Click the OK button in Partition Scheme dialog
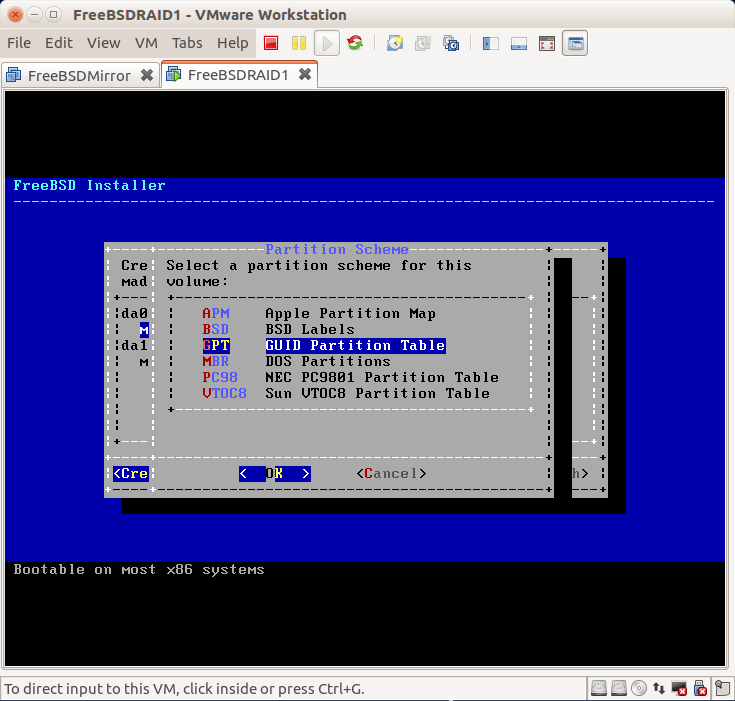This screenshot has width=735, height=701. [x=275, y=474]
